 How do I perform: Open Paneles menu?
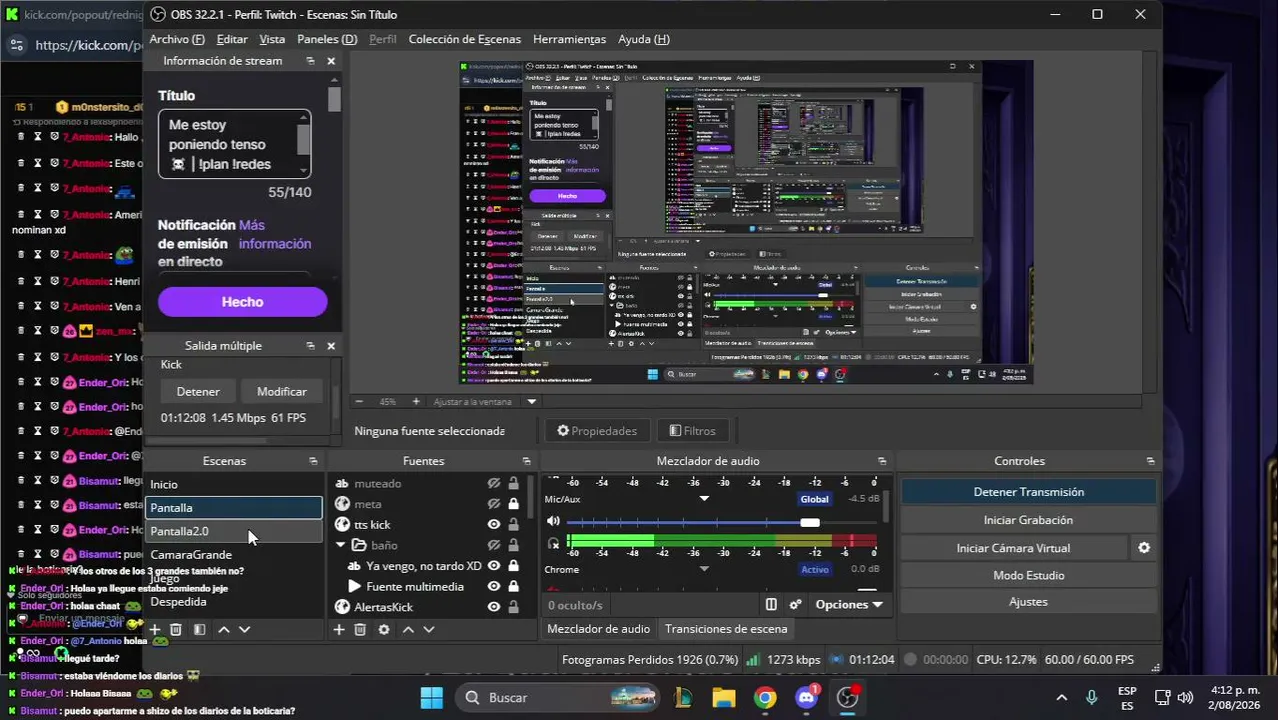click(x=327, y=39)
